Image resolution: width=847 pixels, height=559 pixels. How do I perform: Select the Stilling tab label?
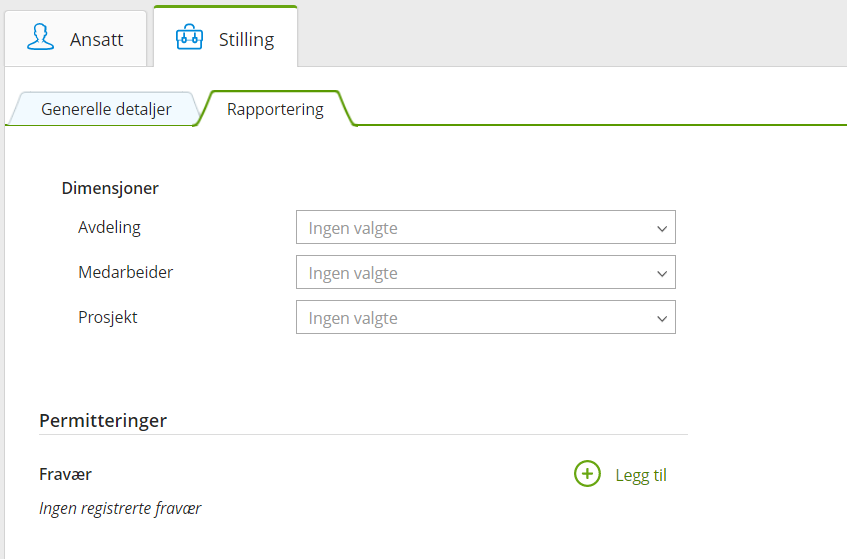246,40
